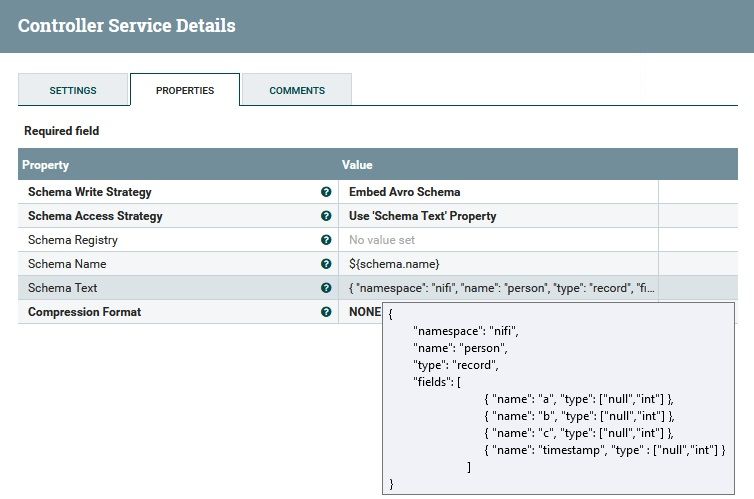Click help icon next to Schema Access Strategy
This screenshot has height=499, width=754.
click(326, 216)
